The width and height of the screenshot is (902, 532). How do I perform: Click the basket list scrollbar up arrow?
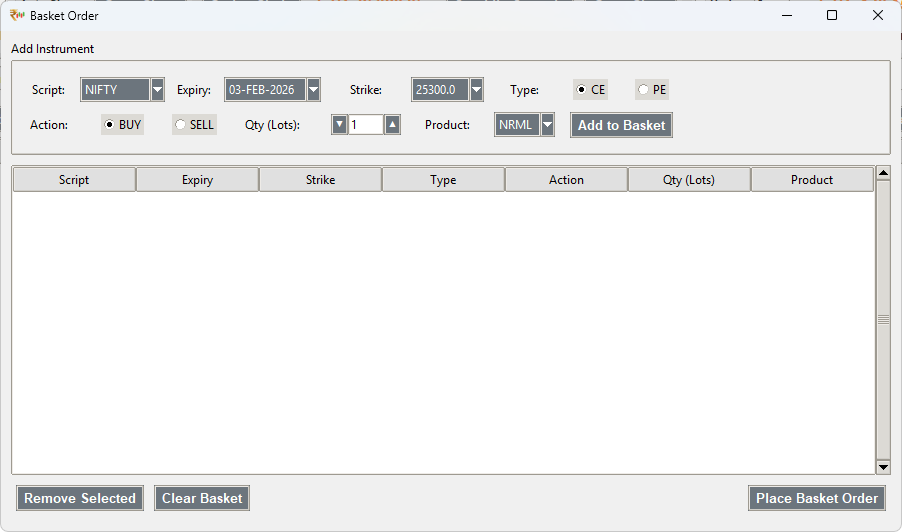tap(883, 173)
